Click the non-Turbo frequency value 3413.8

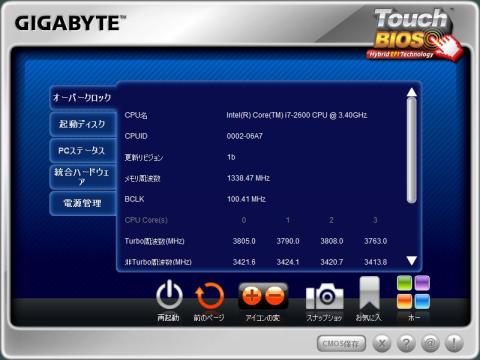[376, 262]
